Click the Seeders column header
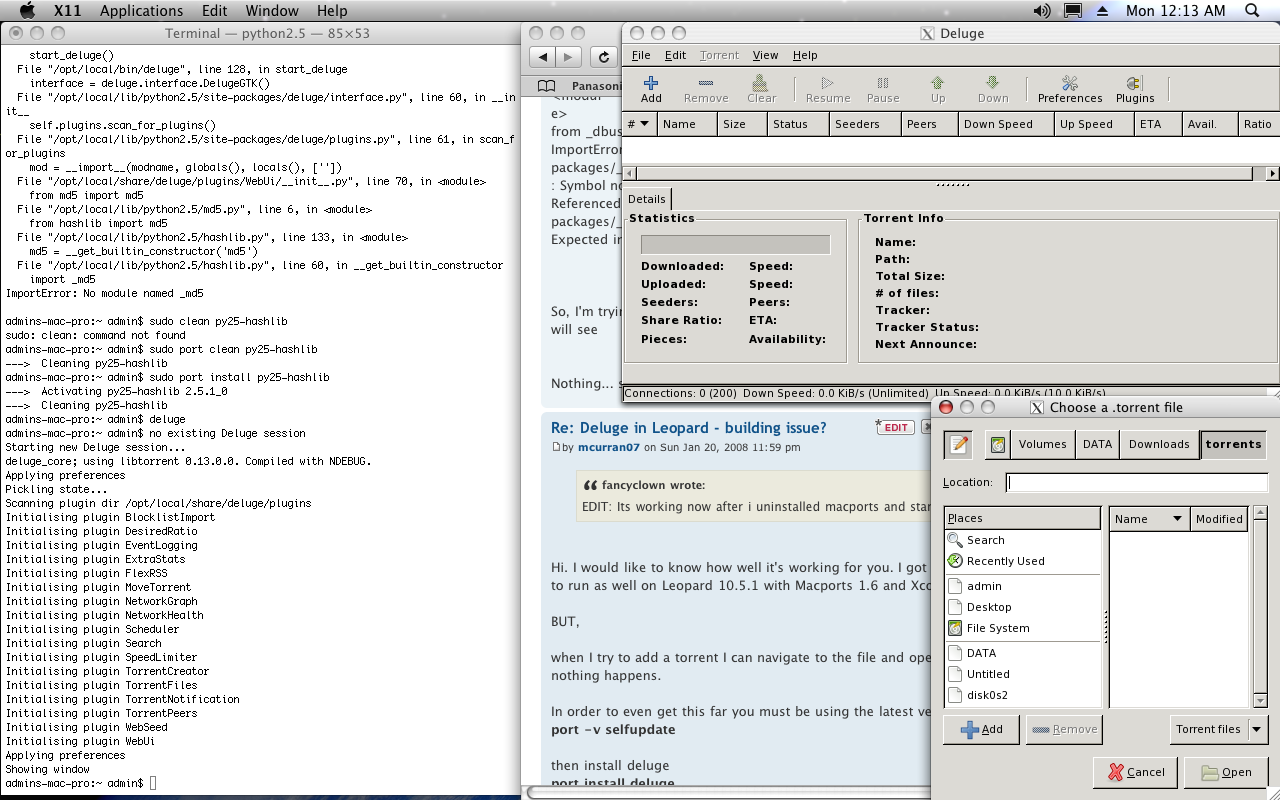This screenshot has width=1280, height=800. point(864,124)
